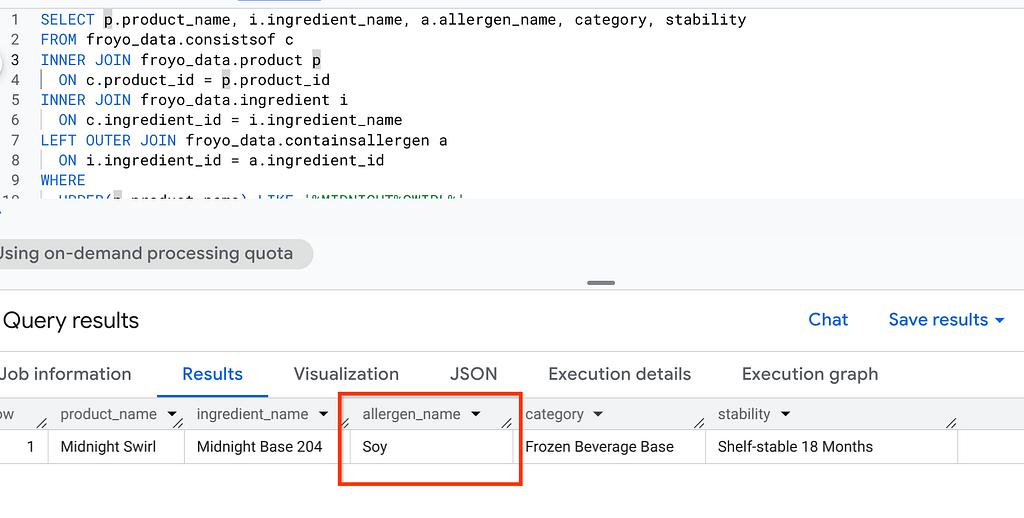Click the allergen_name column resize handle

click(x=506, y=423)
